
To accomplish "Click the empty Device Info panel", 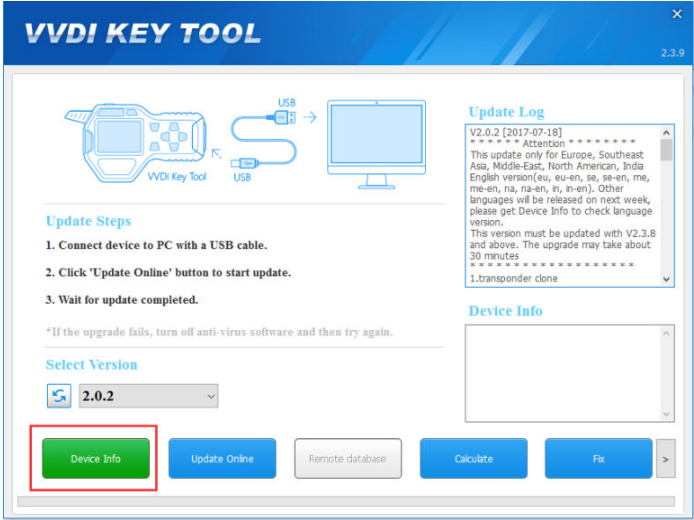I will tap(570, 372).
